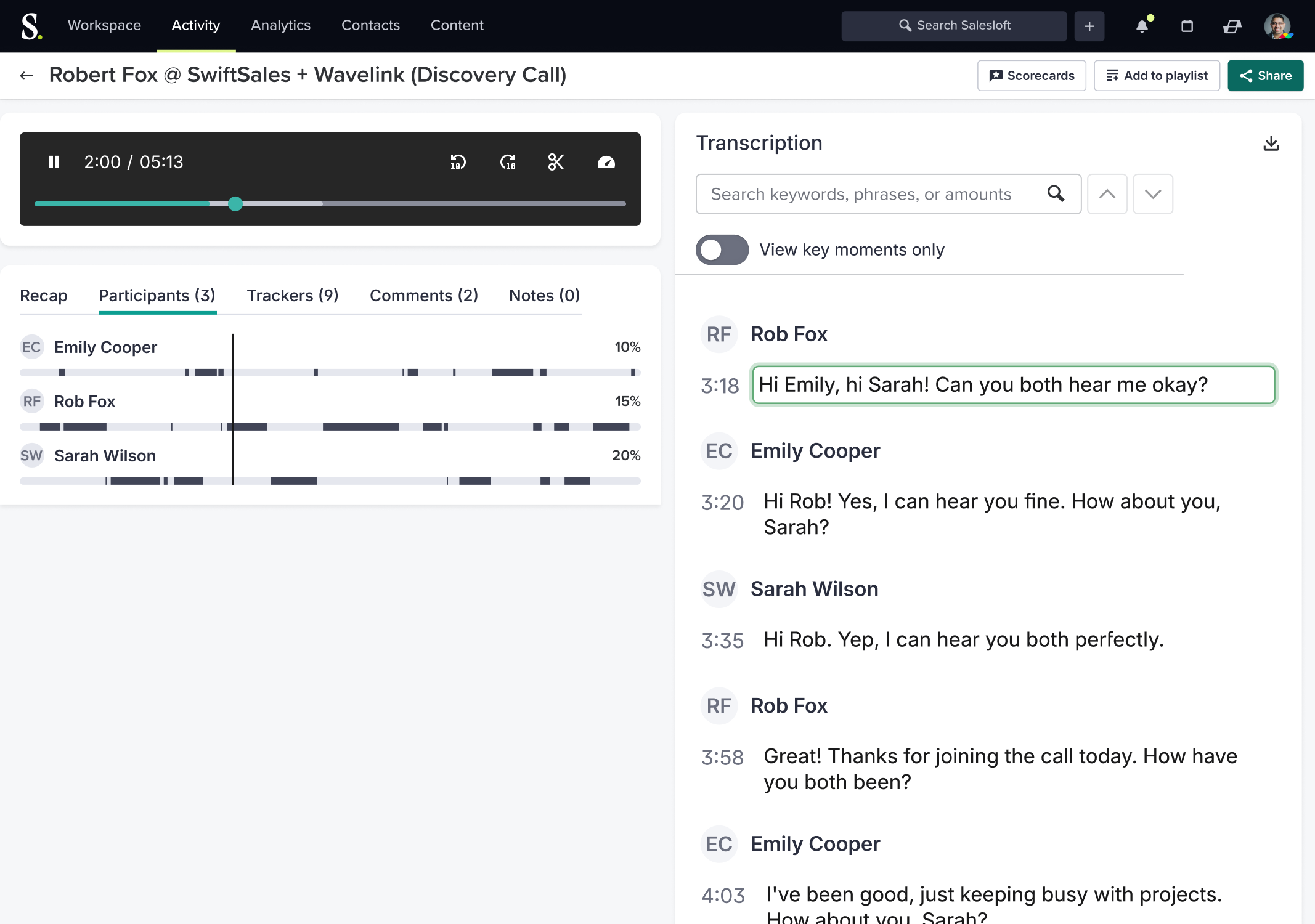The image size is (1315, 924).
Task: Click the transcription keyword search field
Action: 888,194
